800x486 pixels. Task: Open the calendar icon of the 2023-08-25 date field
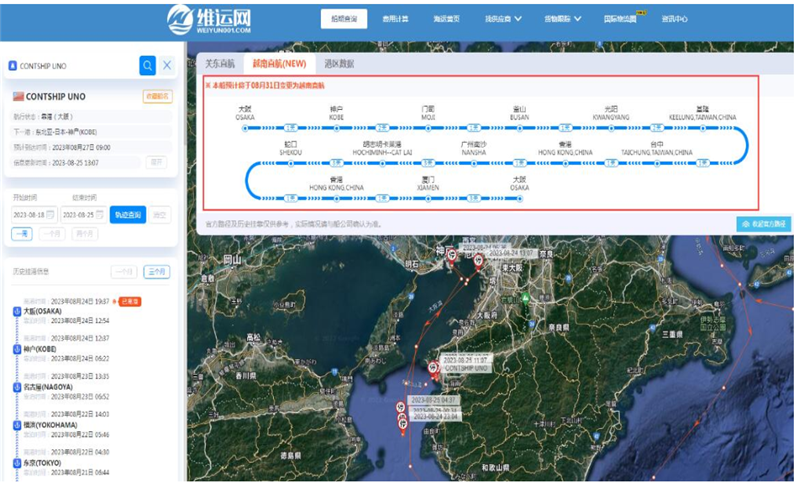99,215
